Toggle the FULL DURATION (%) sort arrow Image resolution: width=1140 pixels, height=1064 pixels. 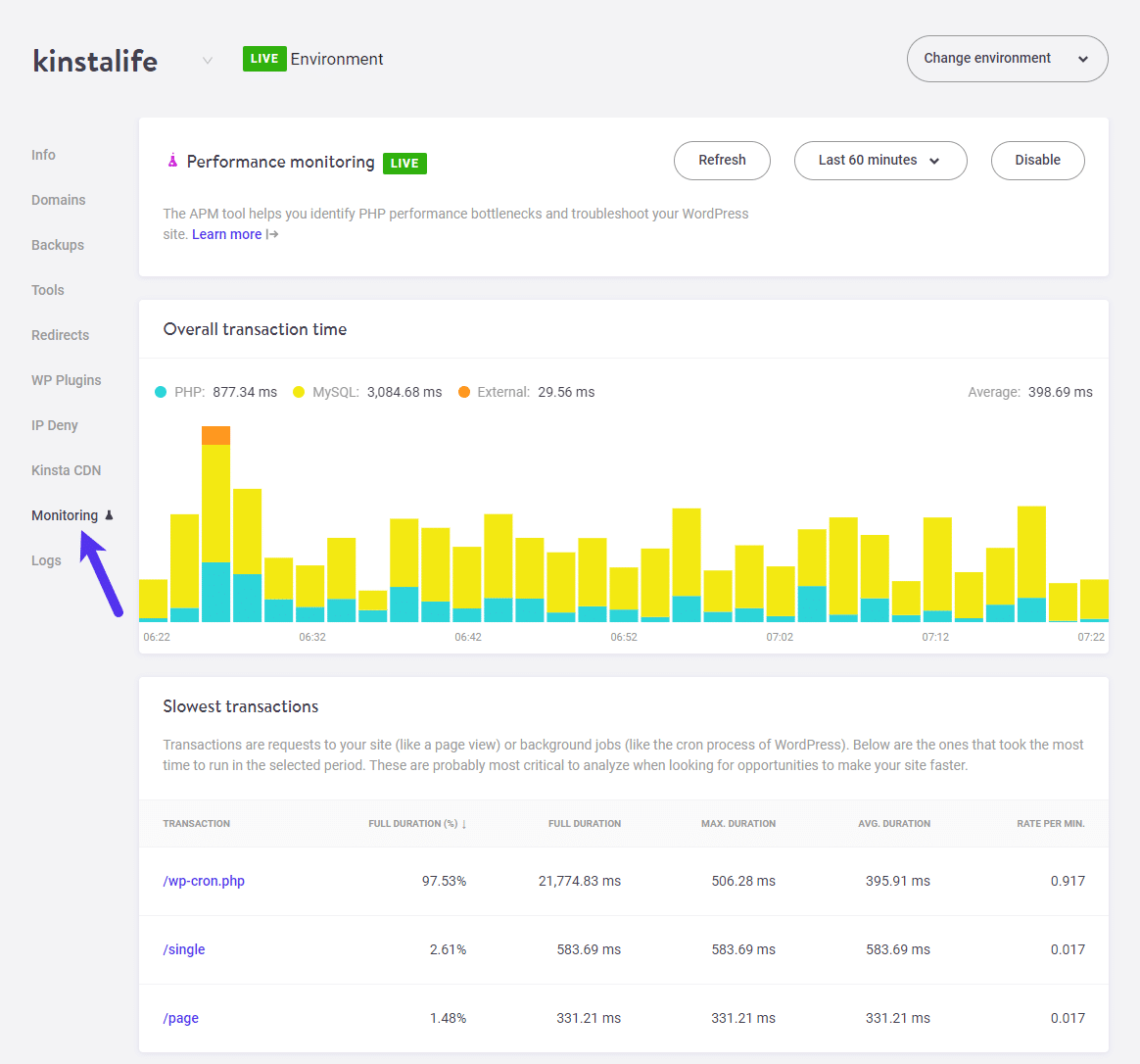pos(465,823)
